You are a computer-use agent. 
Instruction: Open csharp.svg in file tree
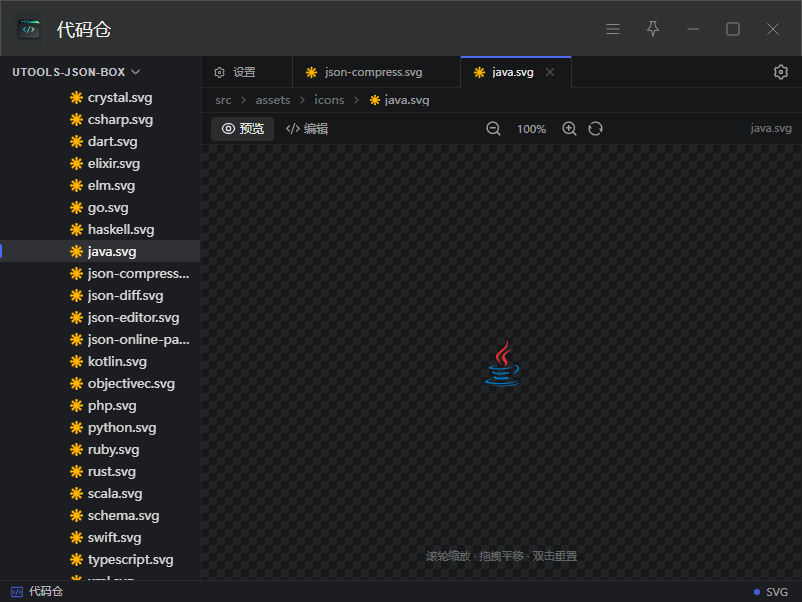point(100,120)
